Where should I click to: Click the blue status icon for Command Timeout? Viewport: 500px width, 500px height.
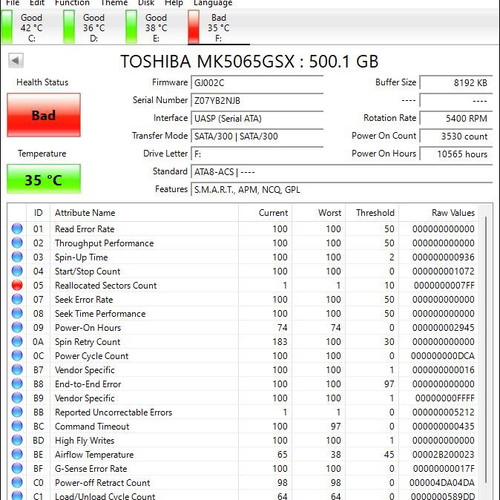[17, 426]
